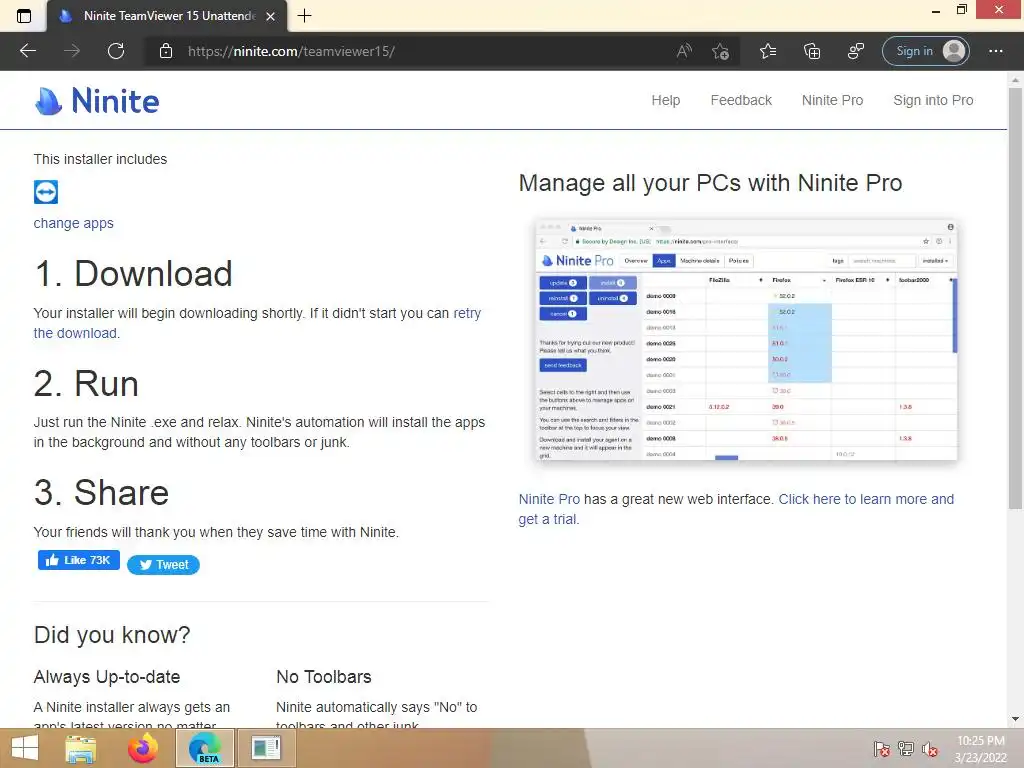Click 'This installer includes' text
1024x768 pixels.
coord(100,159)
